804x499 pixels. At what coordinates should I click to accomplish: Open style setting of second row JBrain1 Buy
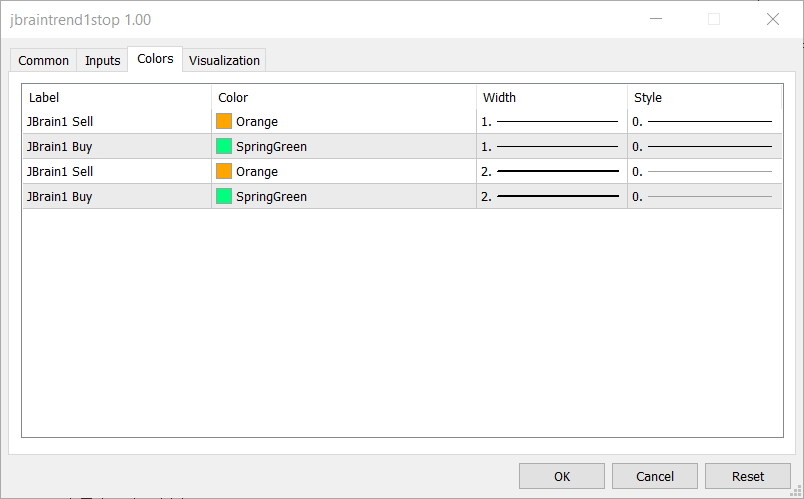point(704,146)
